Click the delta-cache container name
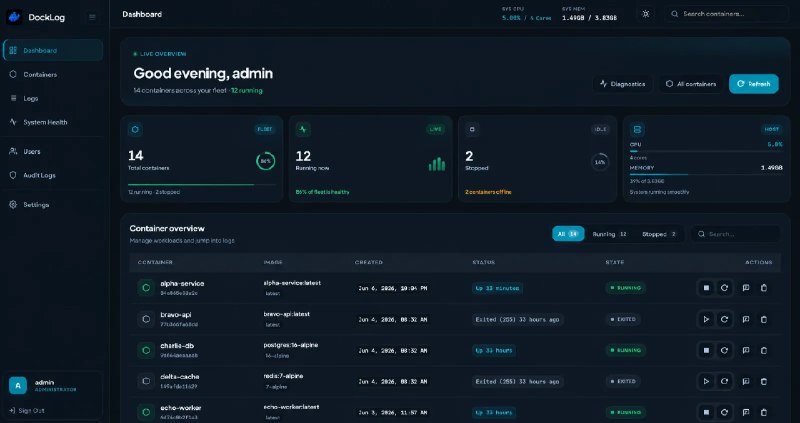This screenshot has width=800, height=423. click(x=180, y=377)
